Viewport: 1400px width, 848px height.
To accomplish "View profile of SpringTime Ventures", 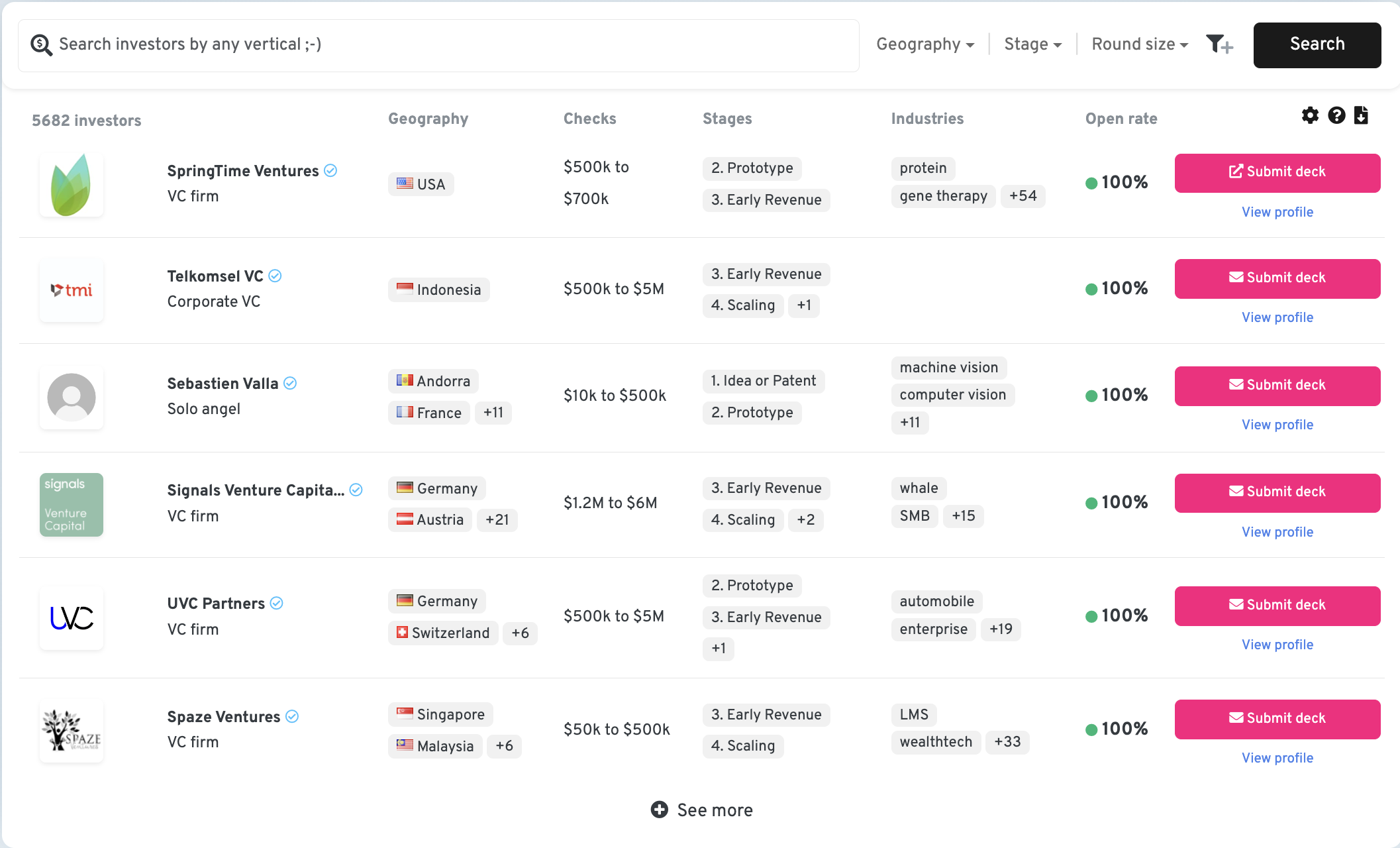I will [x=1277, y=212].
